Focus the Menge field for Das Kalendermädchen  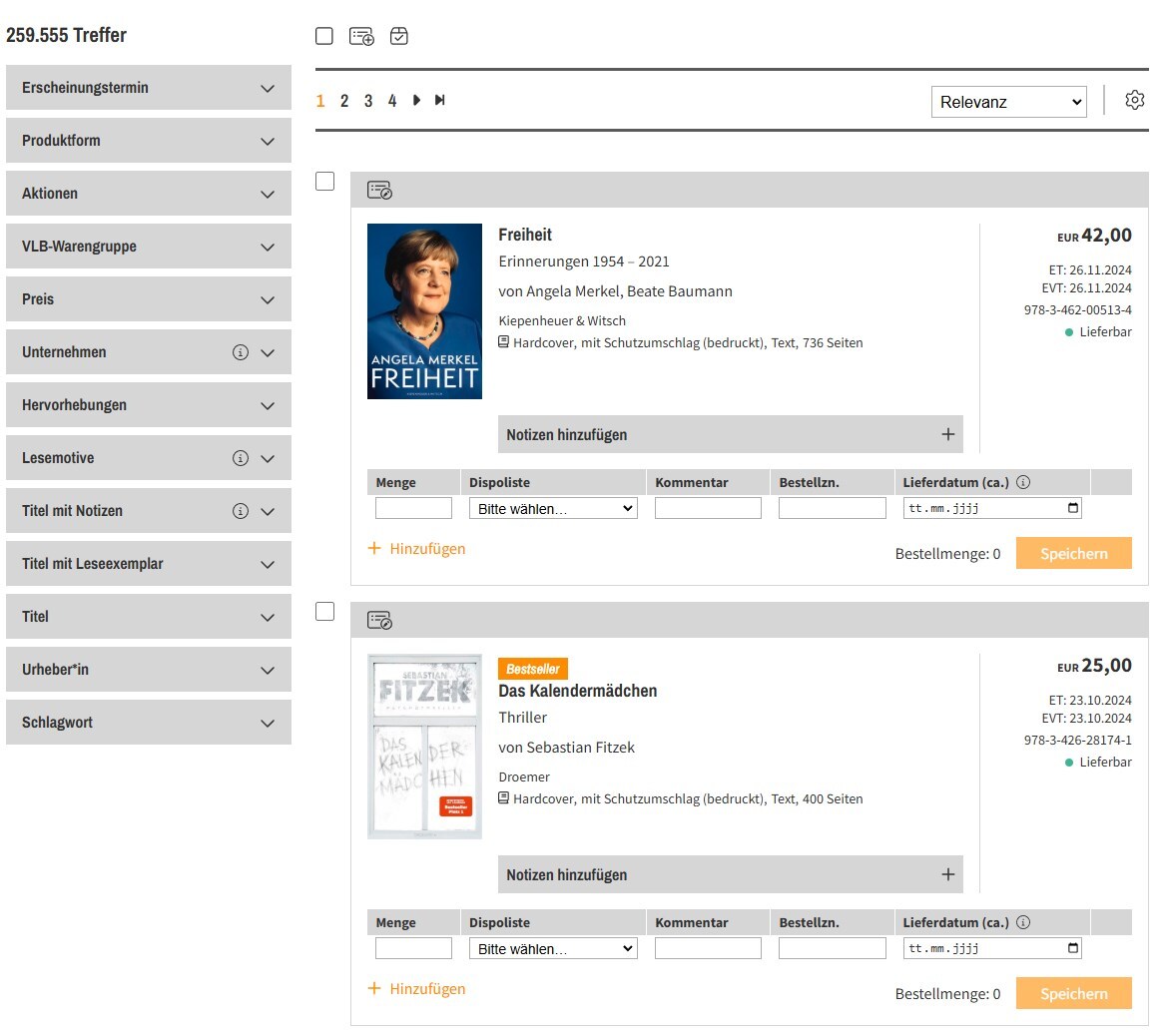point(413,948)
